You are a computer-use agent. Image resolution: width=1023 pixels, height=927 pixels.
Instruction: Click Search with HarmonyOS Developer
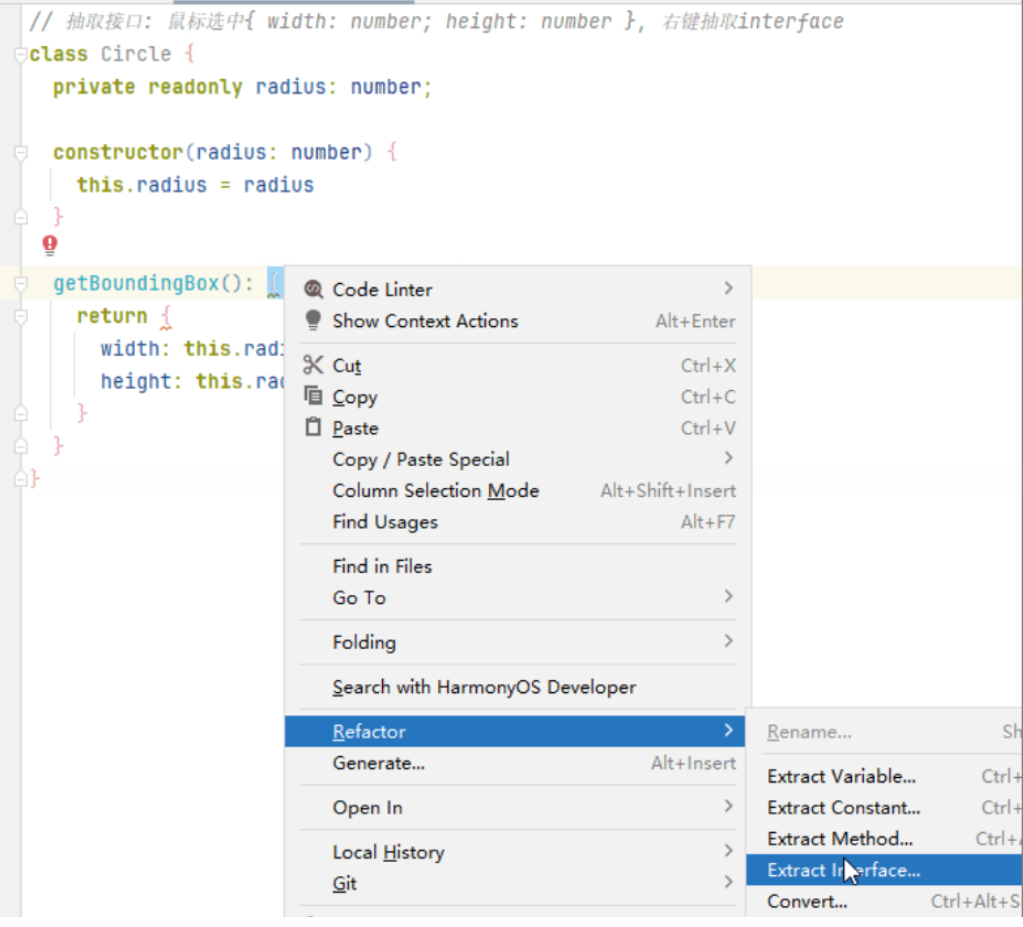[x=484, y=687]
